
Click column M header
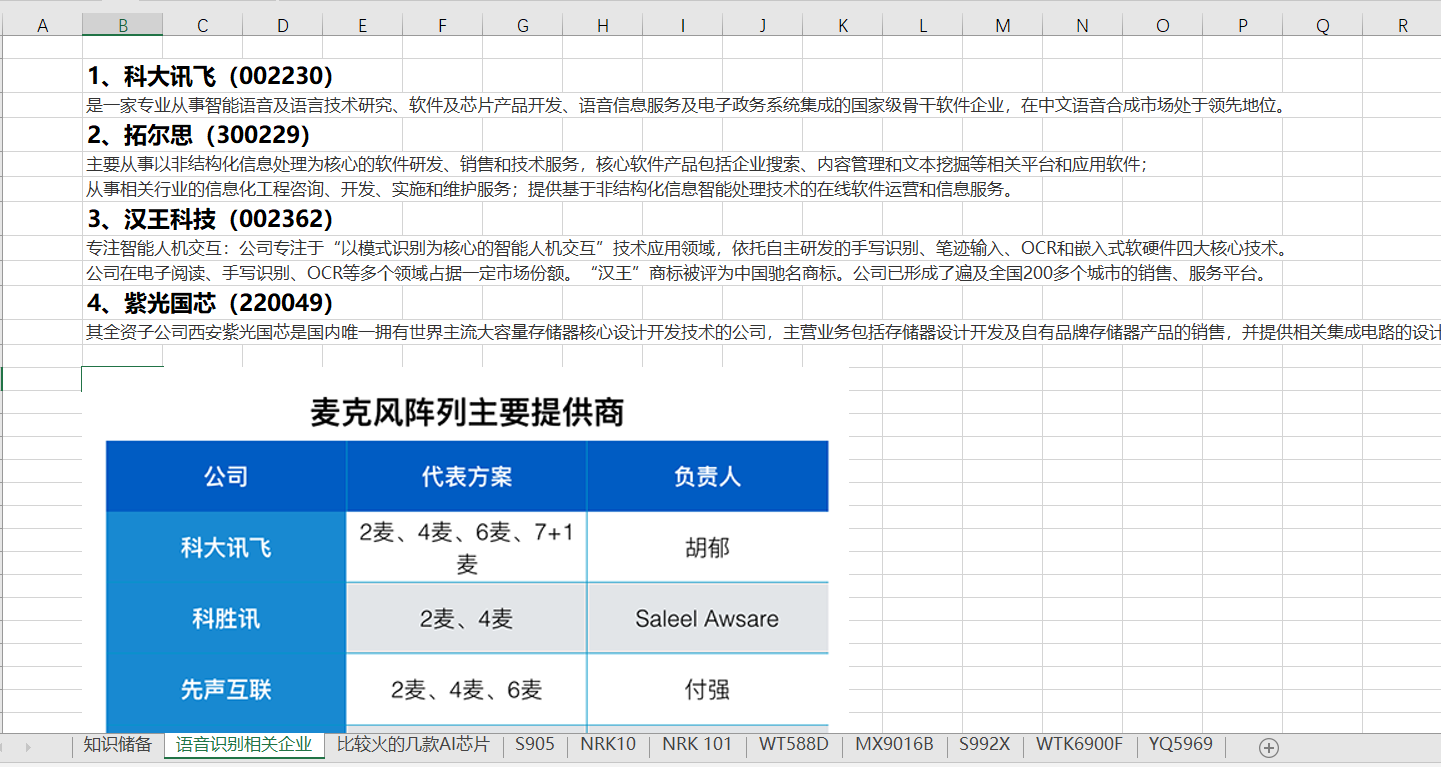tap(1003, 26)
